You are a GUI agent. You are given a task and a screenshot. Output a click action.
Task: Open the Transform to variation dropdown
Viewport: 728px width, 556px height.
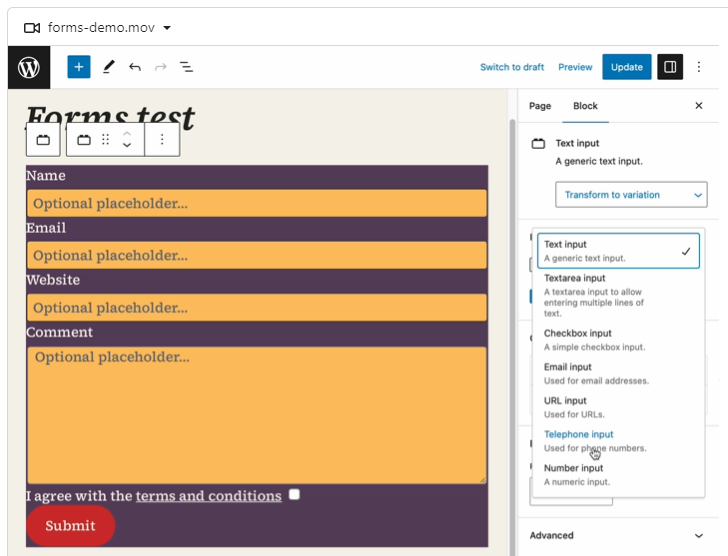pos(631,195)
